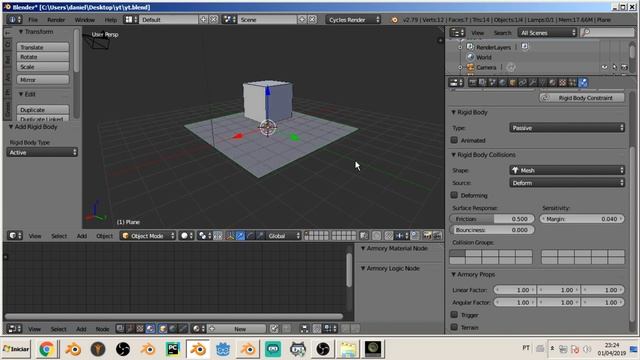640x360 pixels.
Task: Click the Scale button
Action: [43, 67]
